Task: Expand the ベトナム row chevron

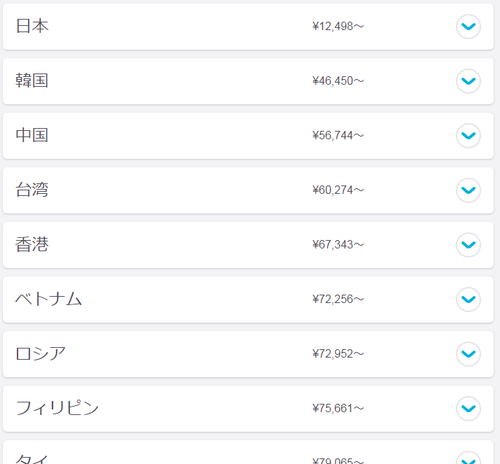Action: pyautogui.click(x=468, y=299)
